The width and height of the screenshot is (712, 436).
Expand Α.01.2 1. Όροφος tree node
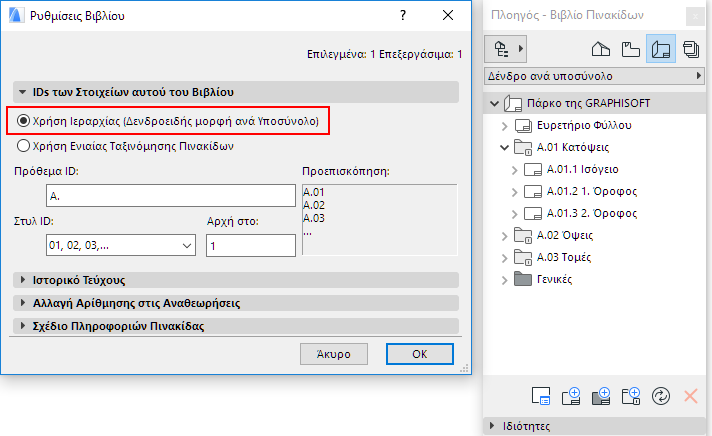point(514,192)
